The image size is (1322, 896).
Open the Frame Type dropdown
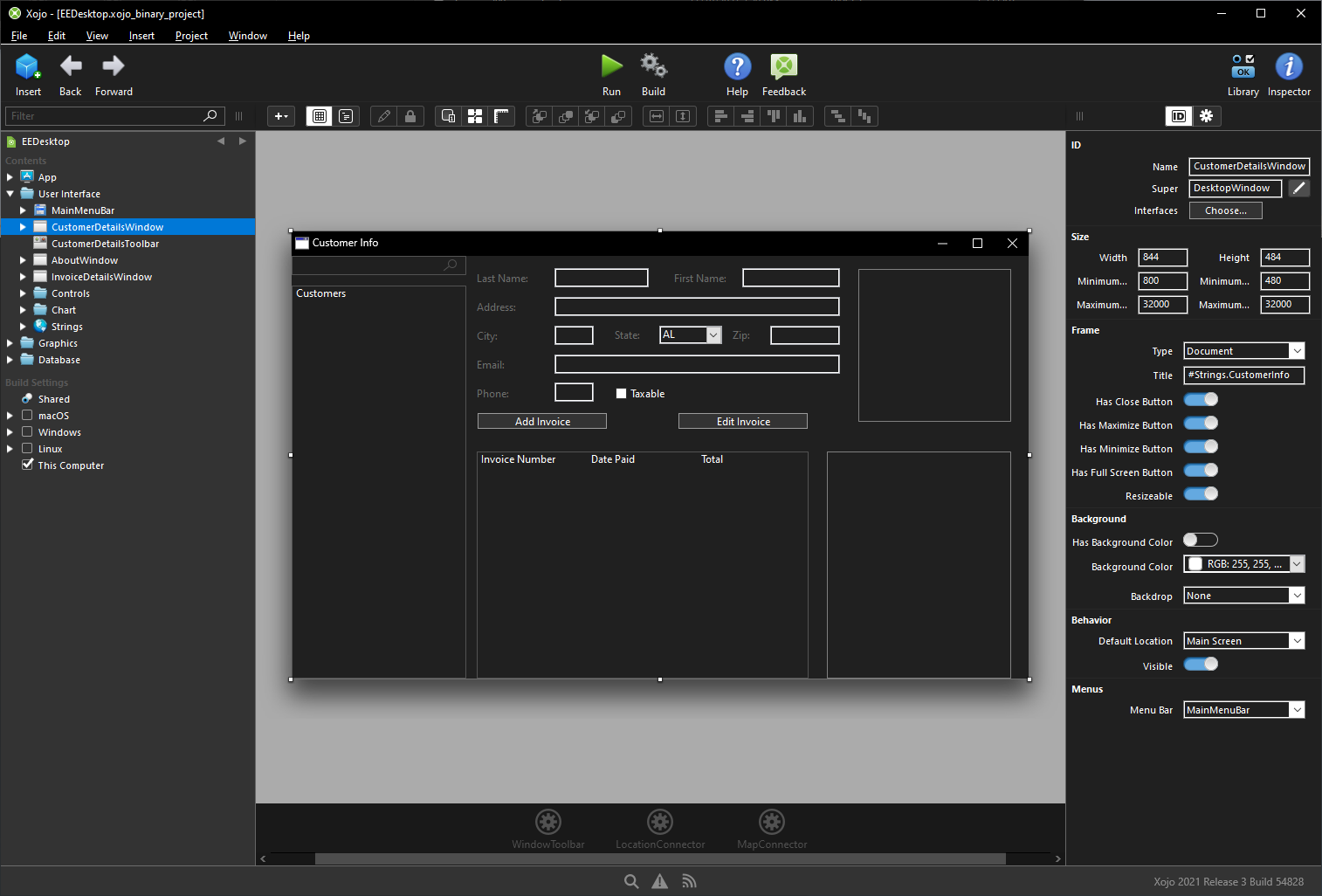tap(1243, 351)
